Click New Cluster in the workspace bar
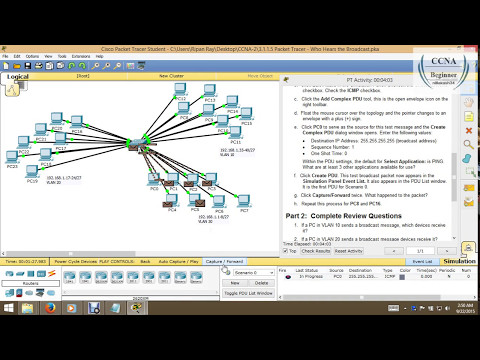This screenshot has width=480, height=360. tap(171, 76)
